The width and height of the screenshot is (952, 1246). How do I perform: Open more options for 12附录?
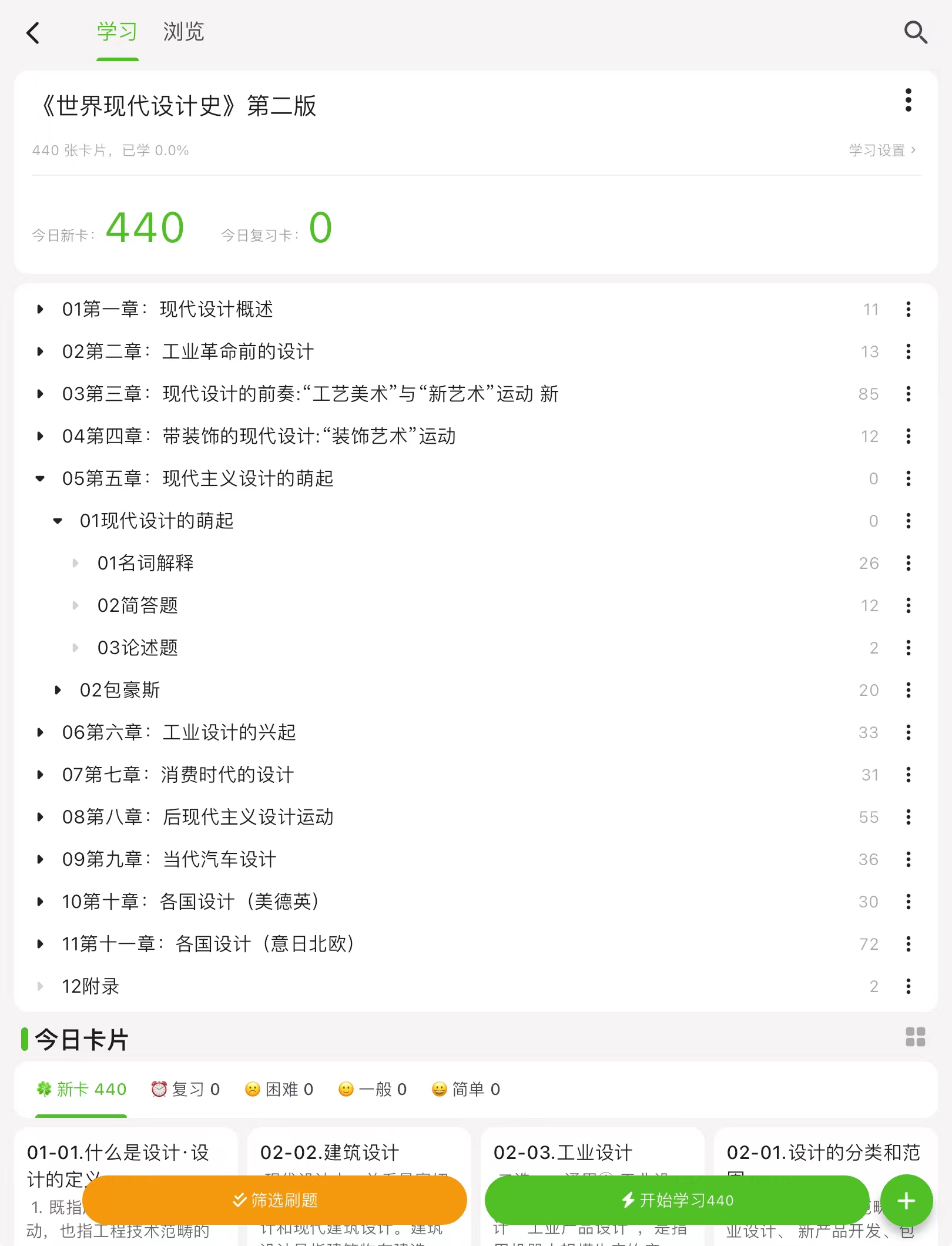point(909,986)
